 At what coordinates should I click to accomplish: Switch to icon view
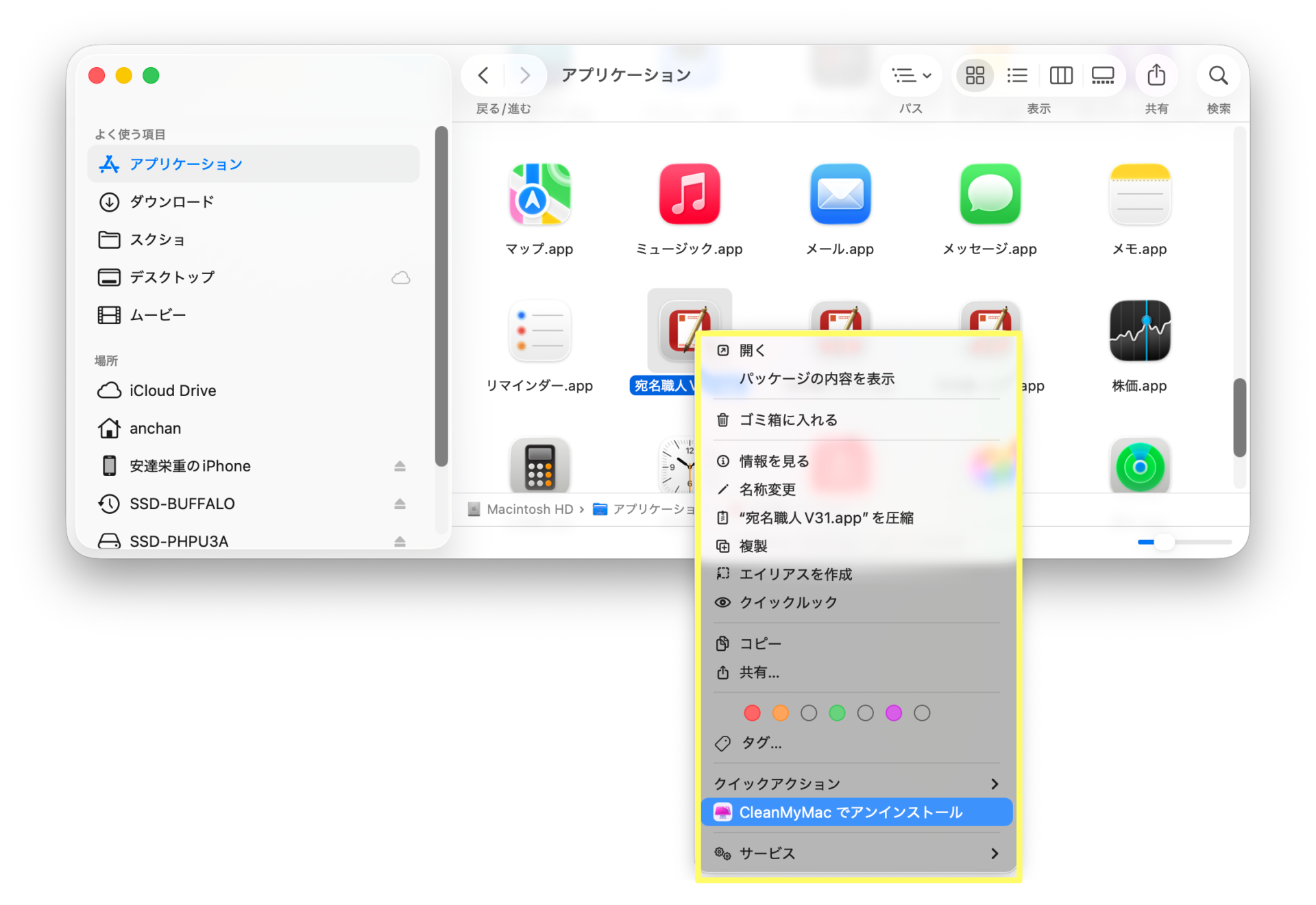pyautogui.click(x=975, y=75)
